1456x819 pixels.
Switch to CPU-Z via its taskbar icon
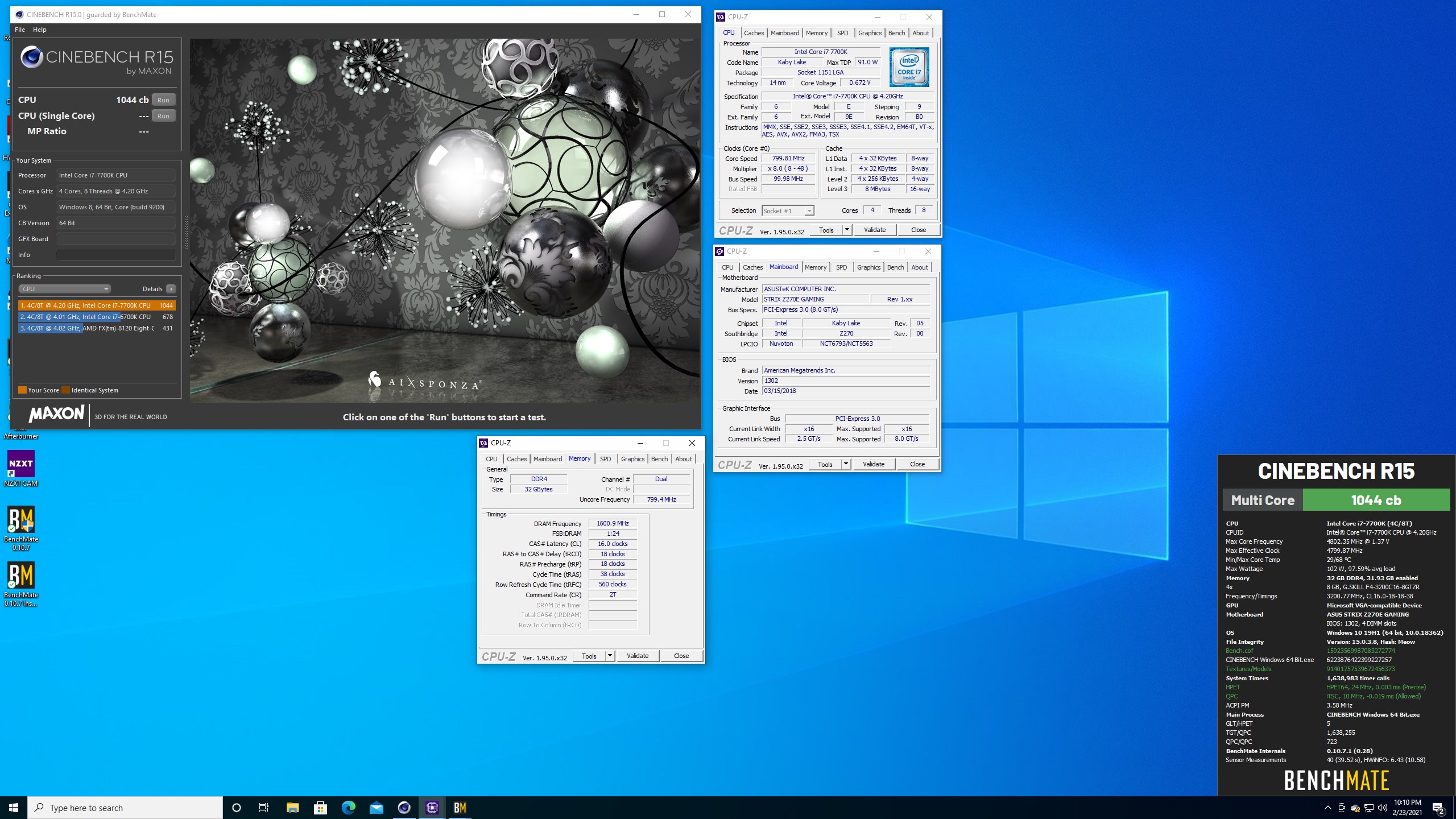tap(432, 808)
